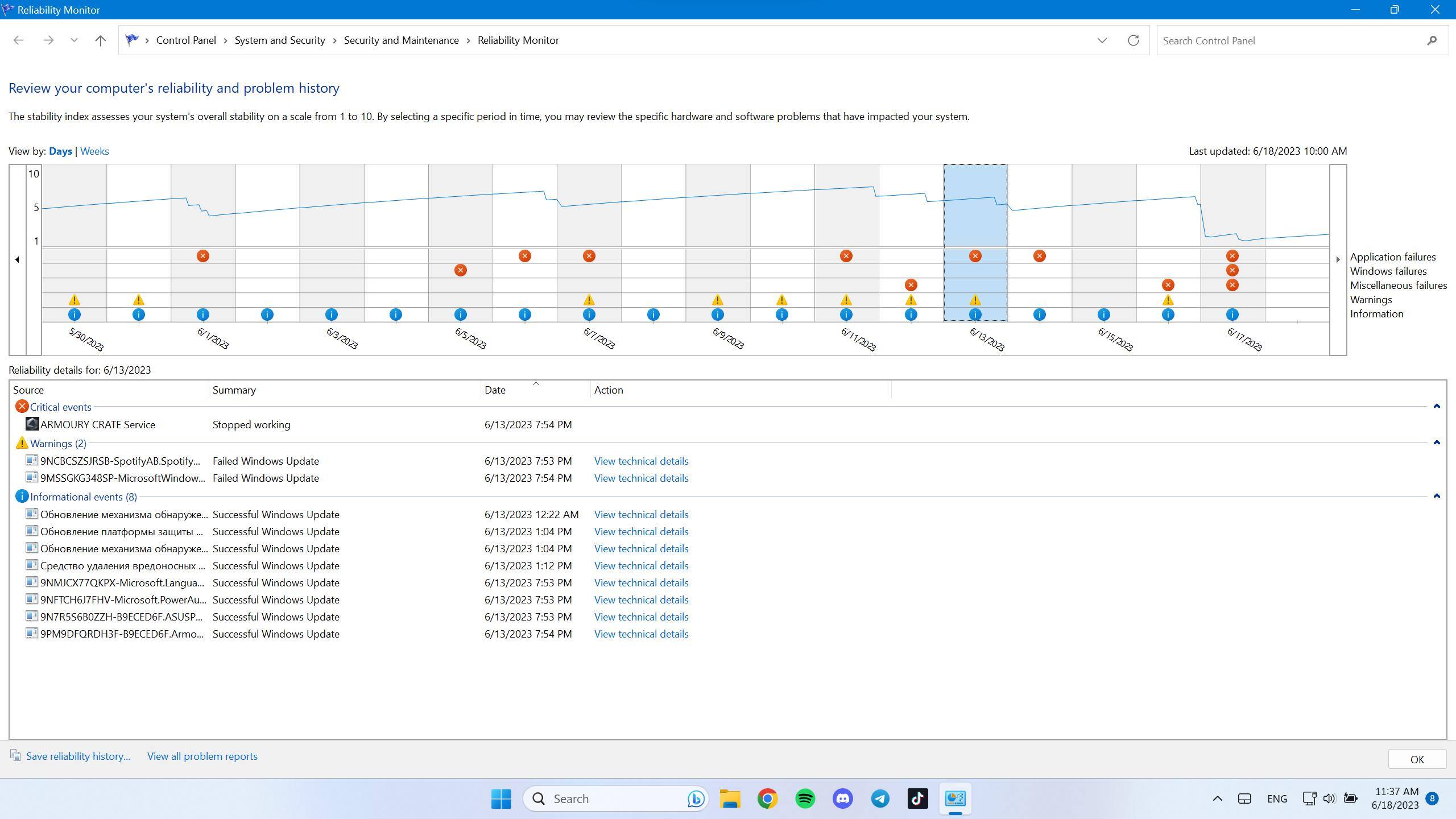Click the miscellaneous failure icon on 6/12/2023
The image size is (1456, 819).
(911, 285)
